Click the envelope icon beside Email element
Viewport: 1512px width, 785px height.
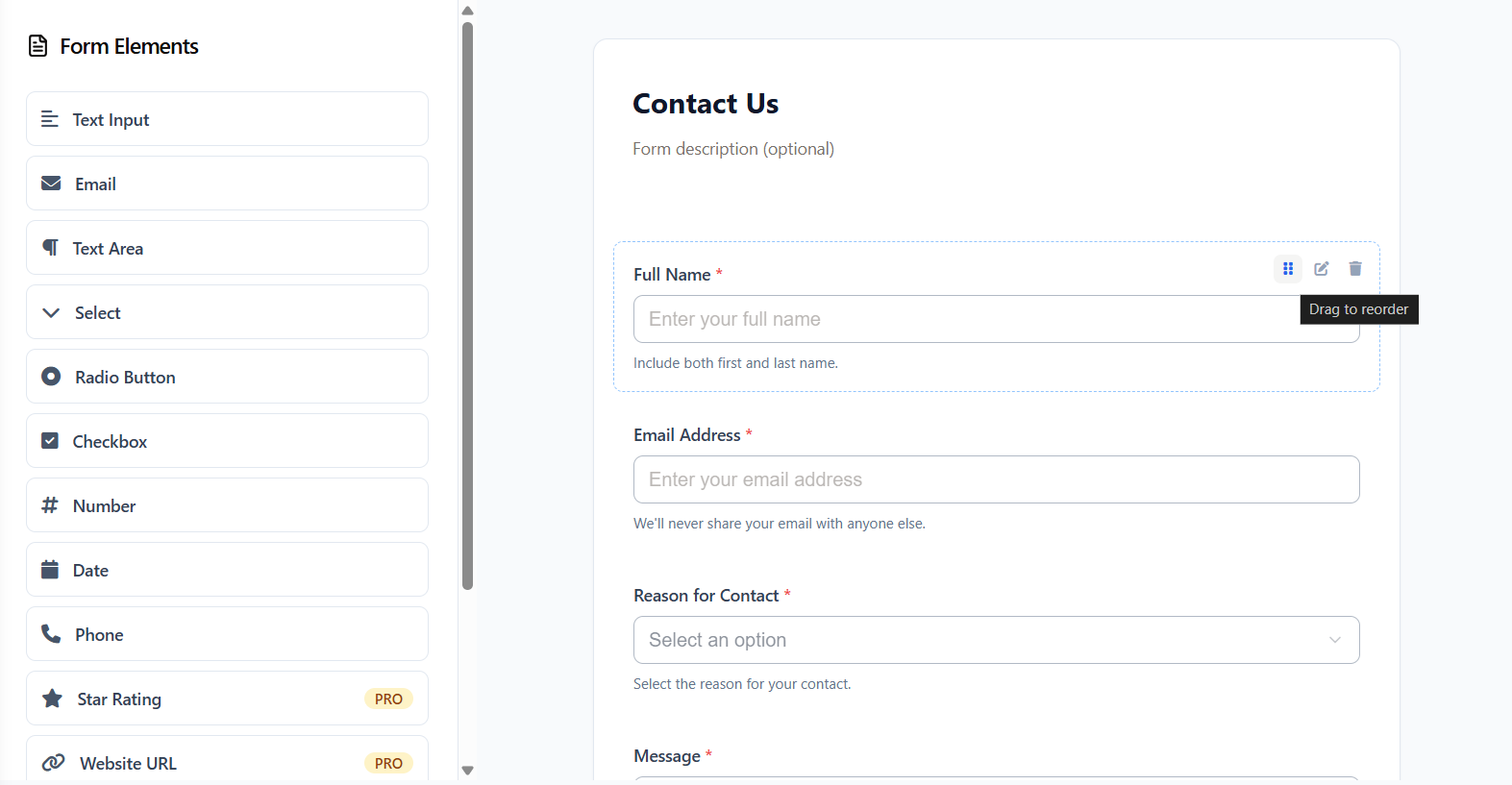50,183
